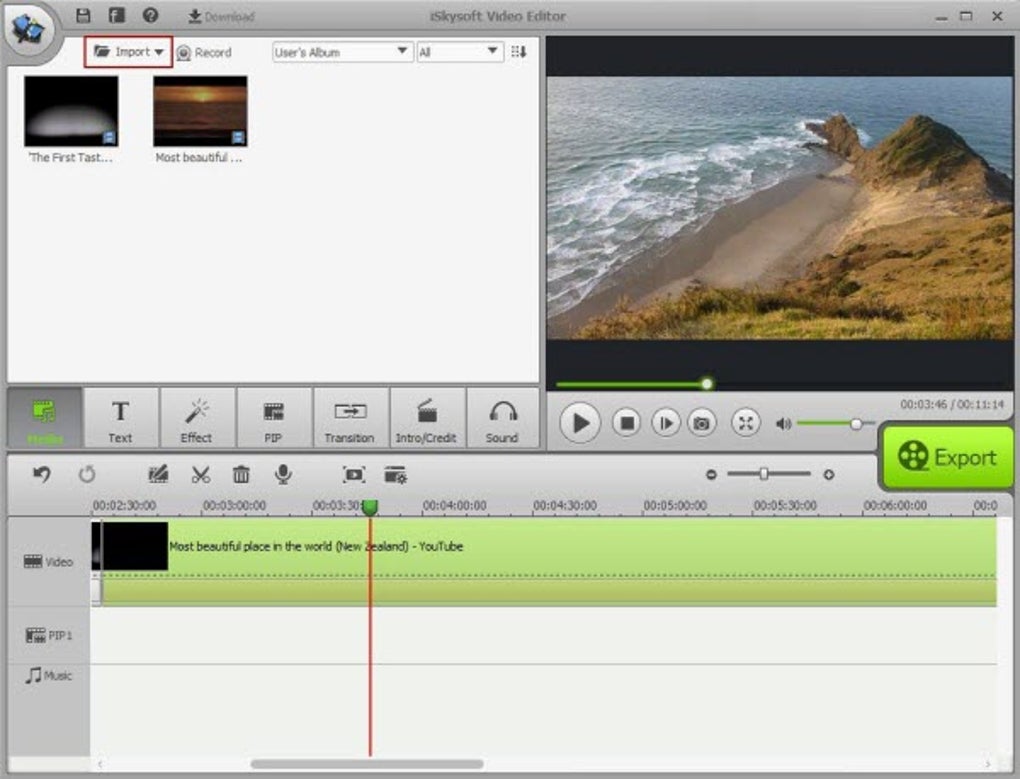Undo the last action
This screenshot has height=779, width=1020.
pyautogui.click(x=40, y=474)
